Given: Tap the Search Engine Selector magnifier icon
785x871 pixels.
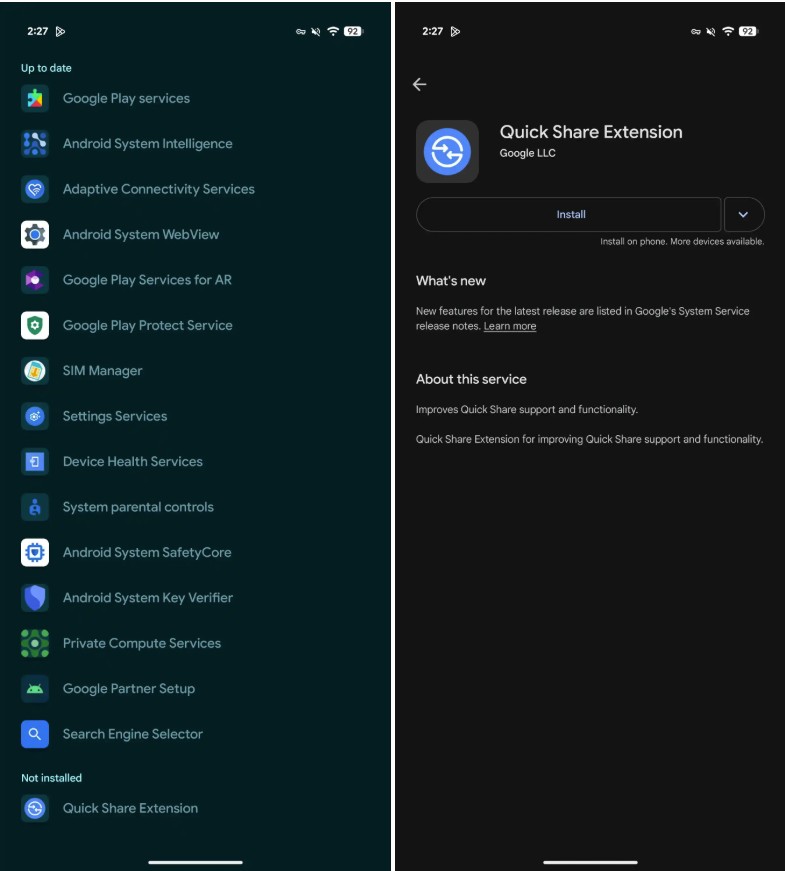Looking at the screenshot, I should (x=35, y=734).
